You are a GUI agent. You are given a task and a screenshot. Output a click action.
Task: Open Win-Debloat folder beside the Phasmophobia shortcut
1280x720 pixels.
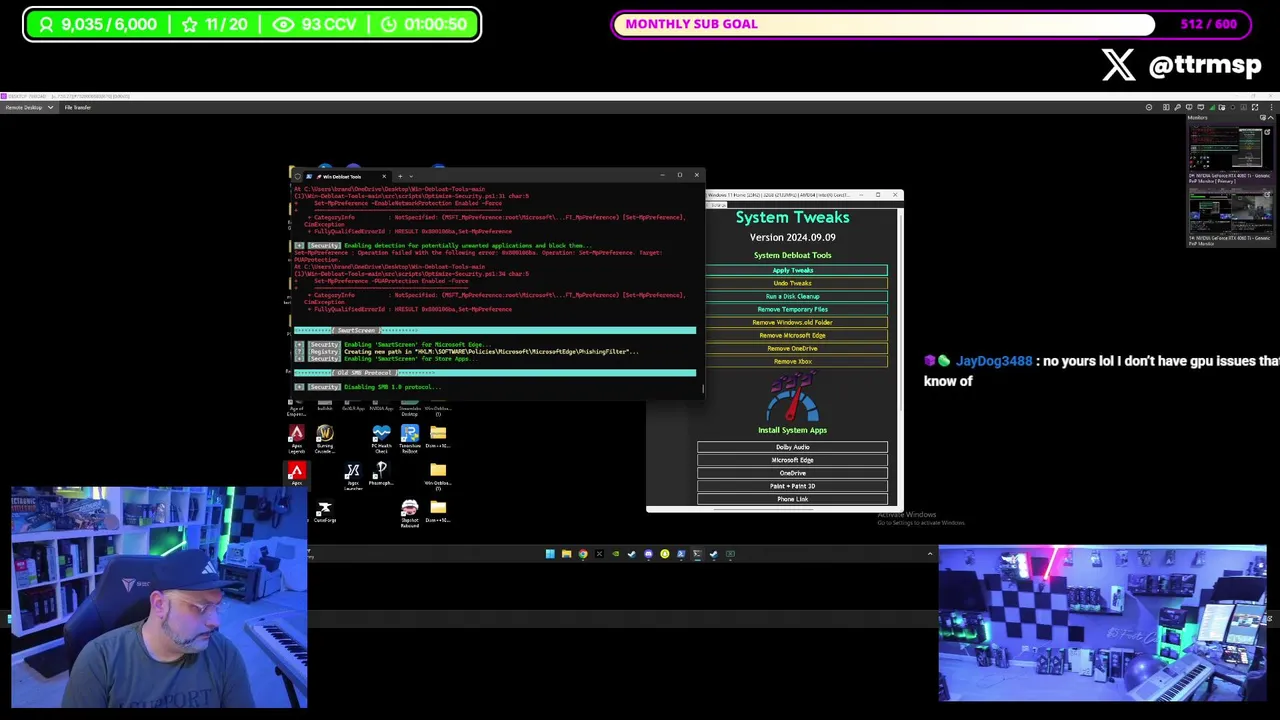tap(438, 476)
